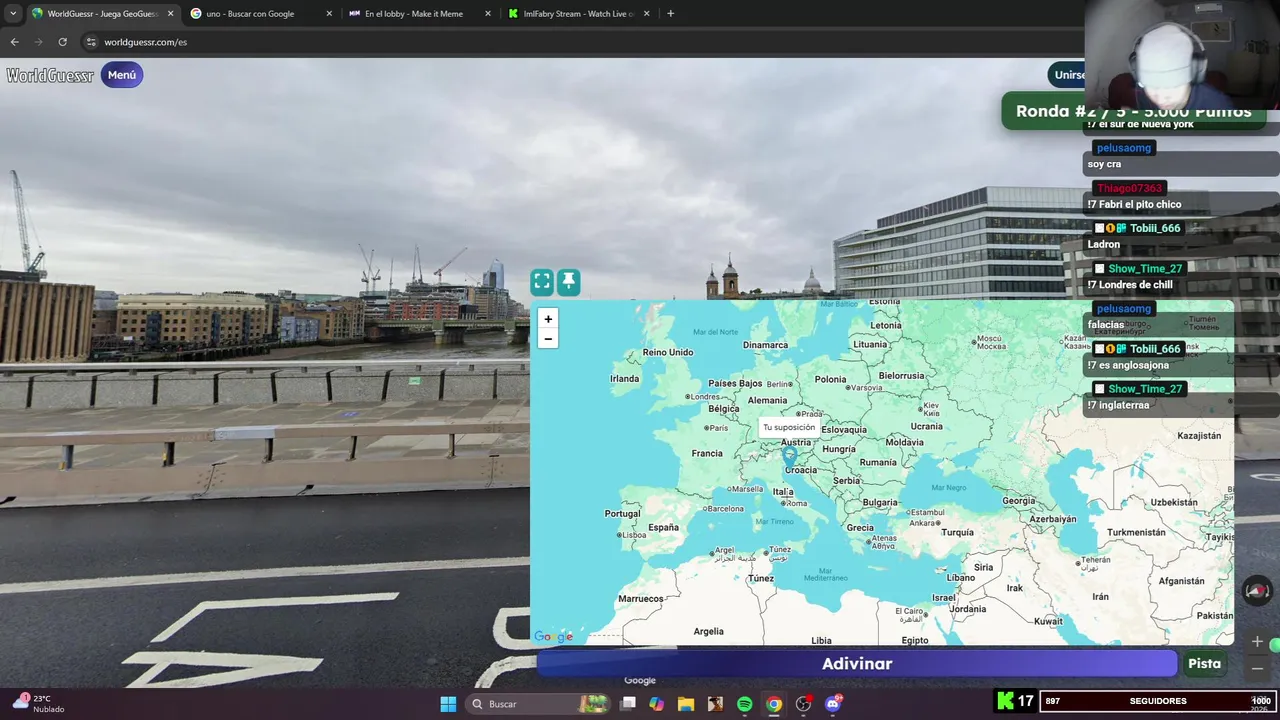Click 'Francia' label on the map
Image resolution: width=1280 pixels, height=720 pixels.
(707, 453)
